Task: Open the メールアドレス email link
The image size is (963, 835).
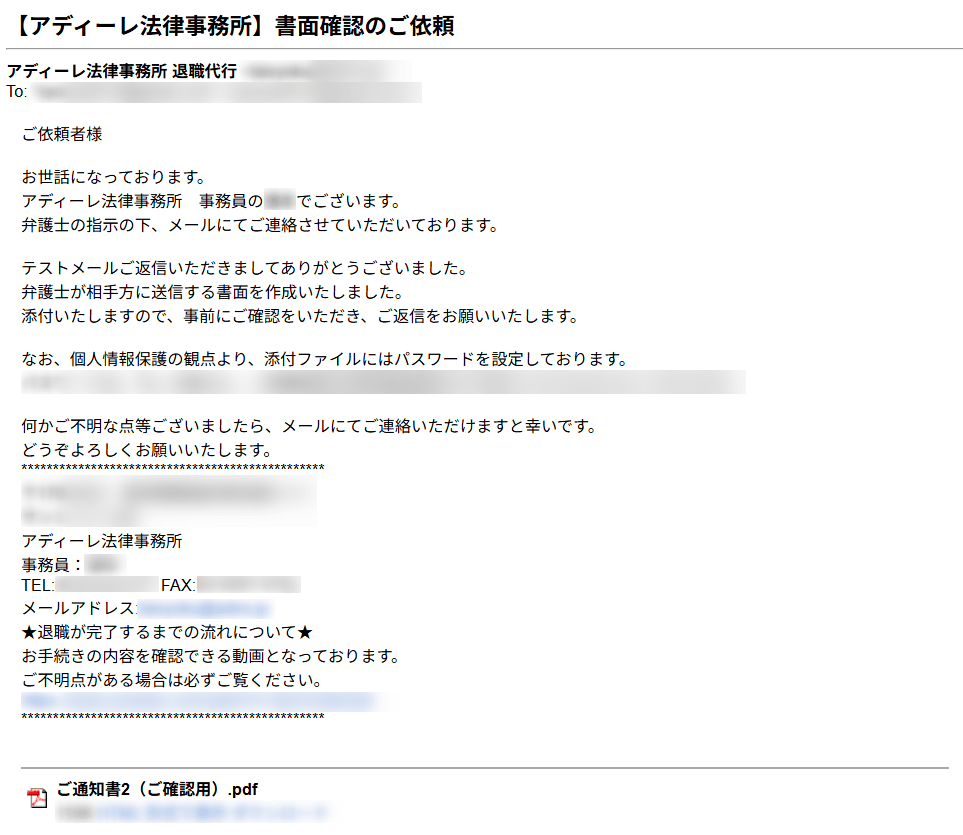Action: 200,608
